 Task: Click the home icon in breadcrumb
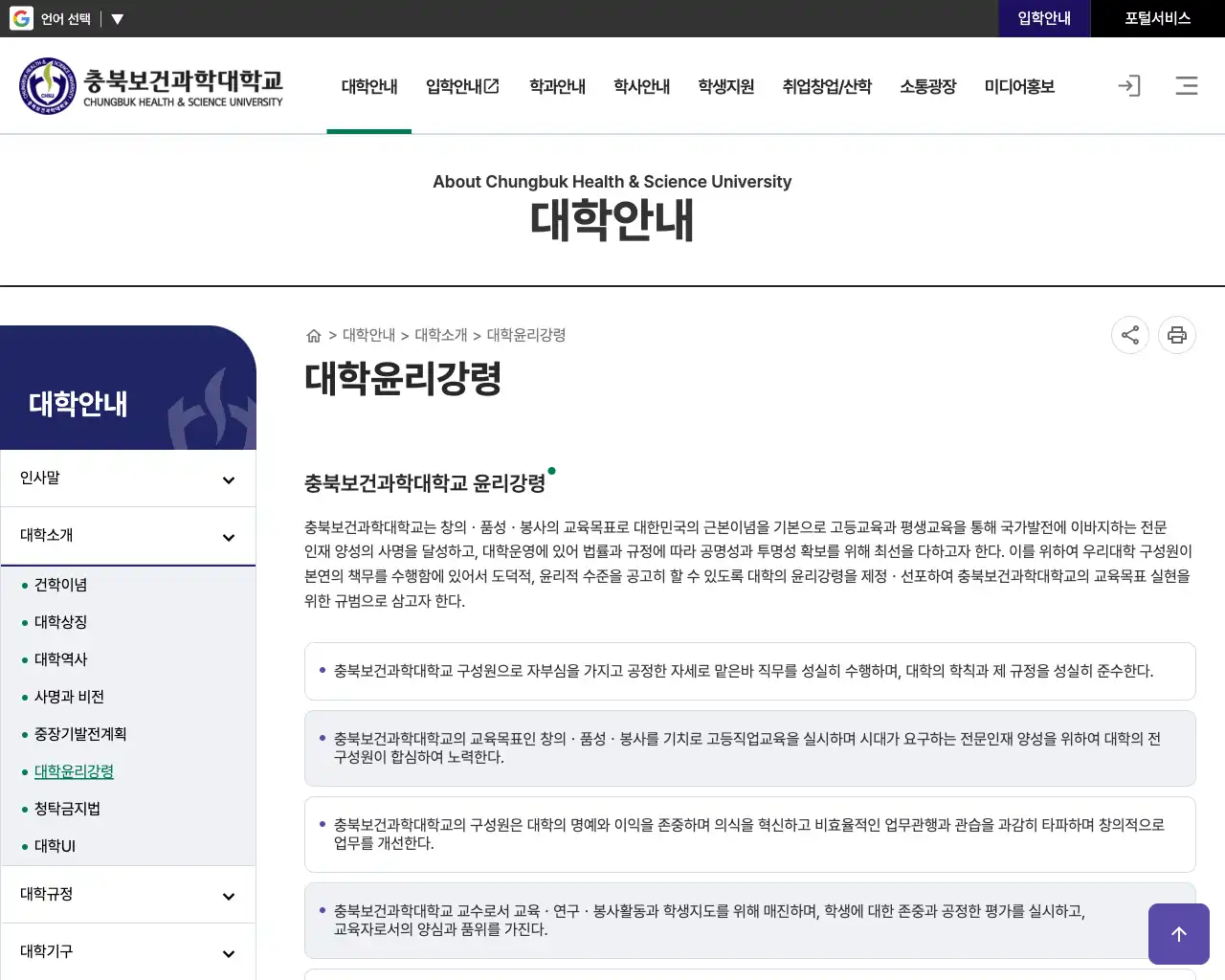(313, 335)
